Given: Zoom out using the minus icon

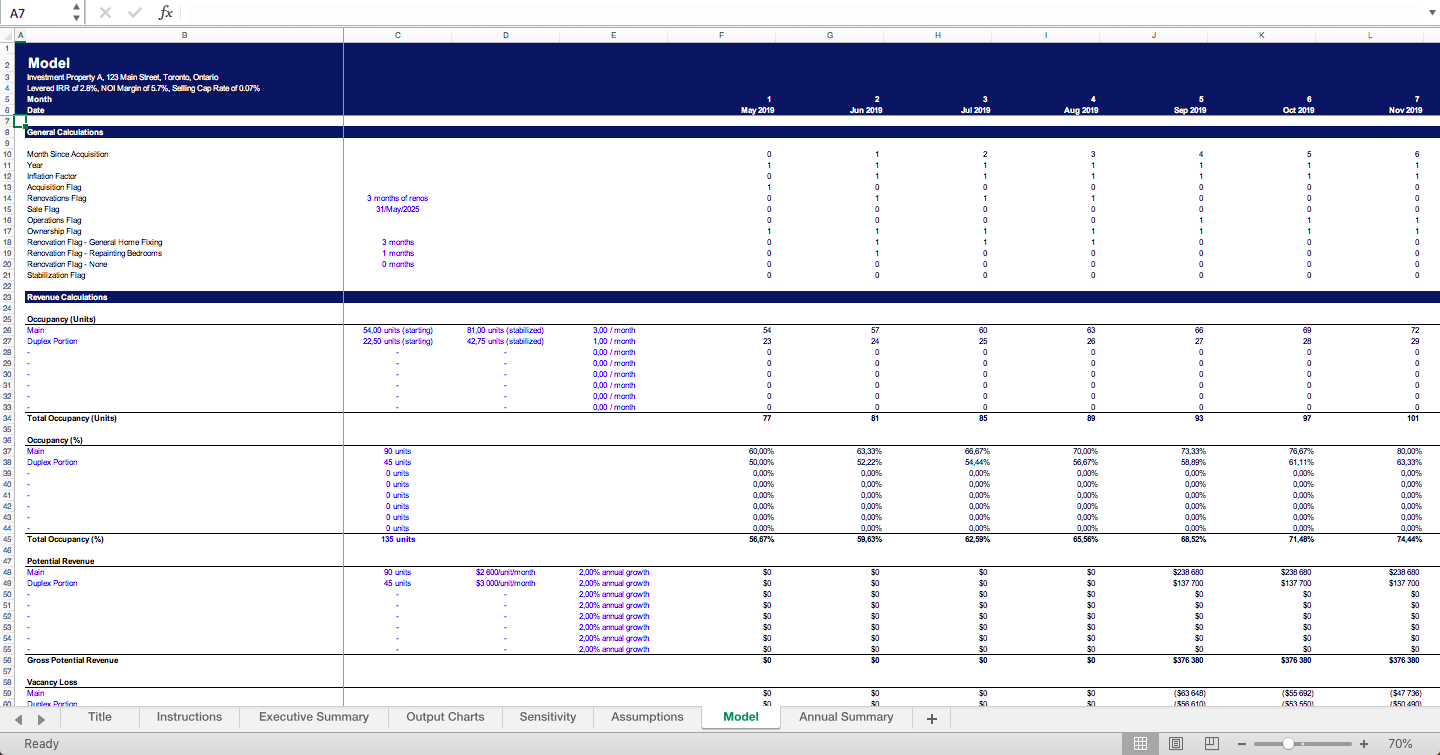Looking at the screenshot, I should 1241,743.
